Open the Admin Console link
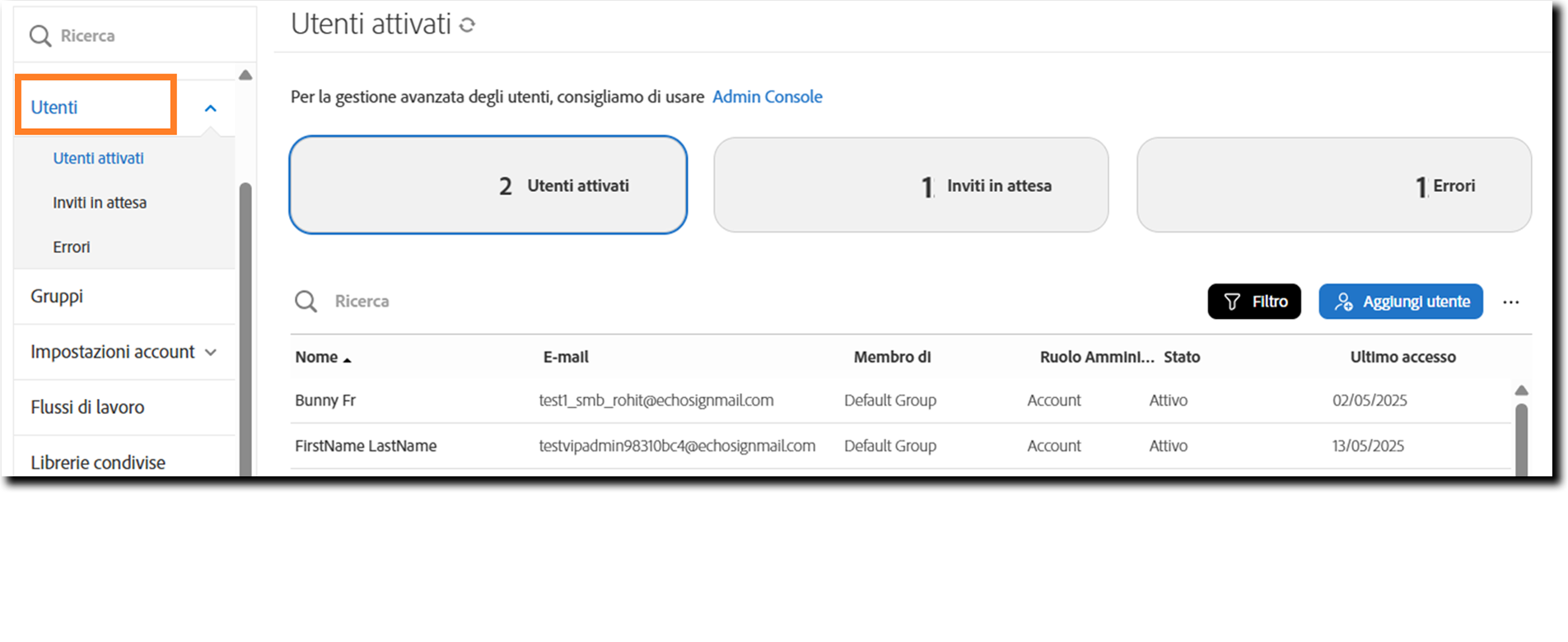 pyautogui.click(x=767, y=96)
